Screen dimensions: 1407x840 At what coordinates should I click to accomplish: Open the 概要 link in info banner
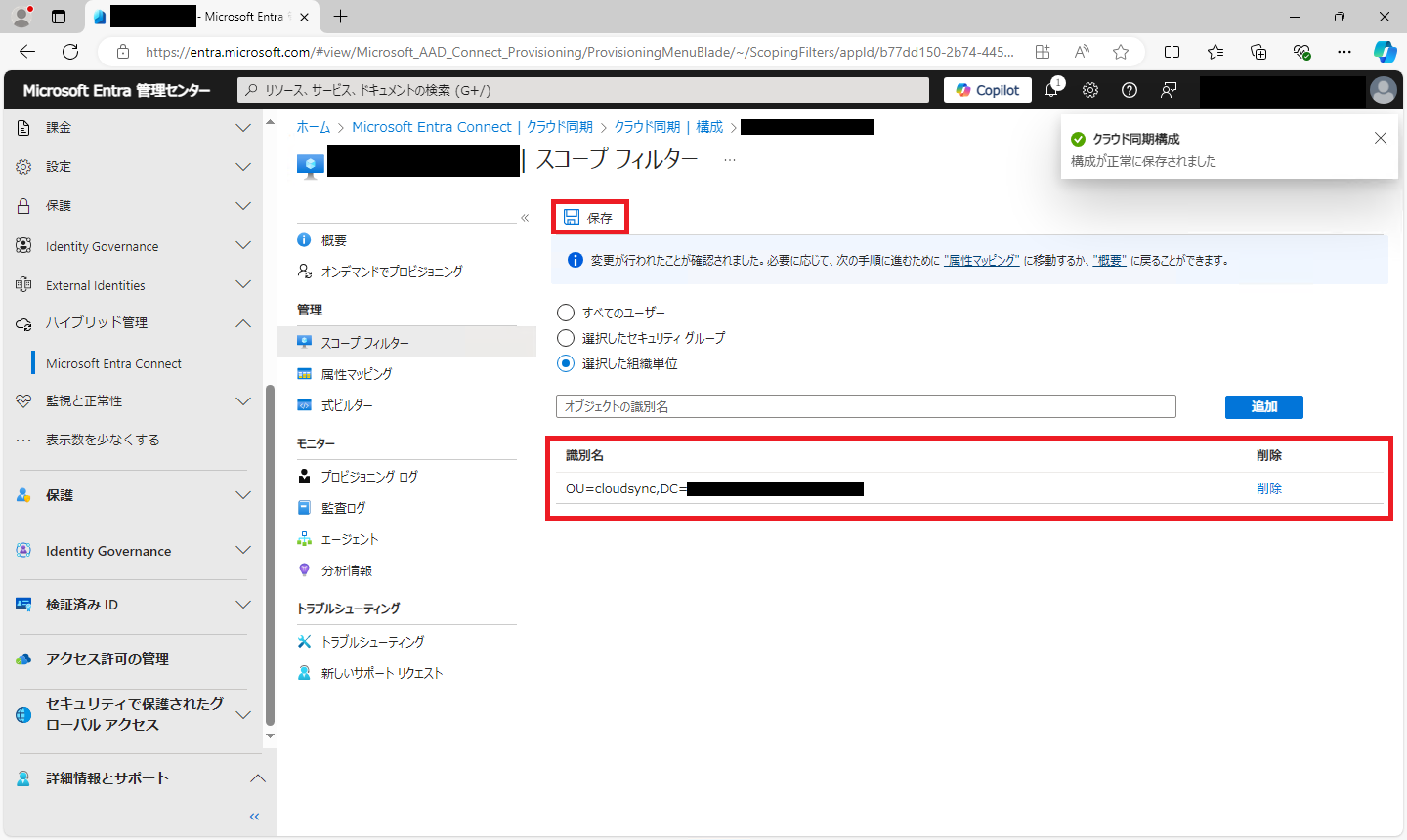point(1109,261)
